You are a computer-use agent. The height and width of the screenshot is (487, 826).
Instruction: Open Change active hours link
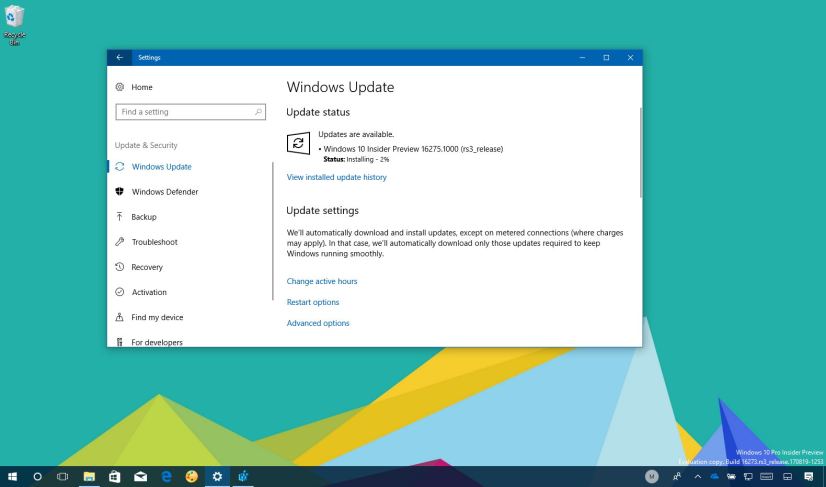click(x=322, y=281)
